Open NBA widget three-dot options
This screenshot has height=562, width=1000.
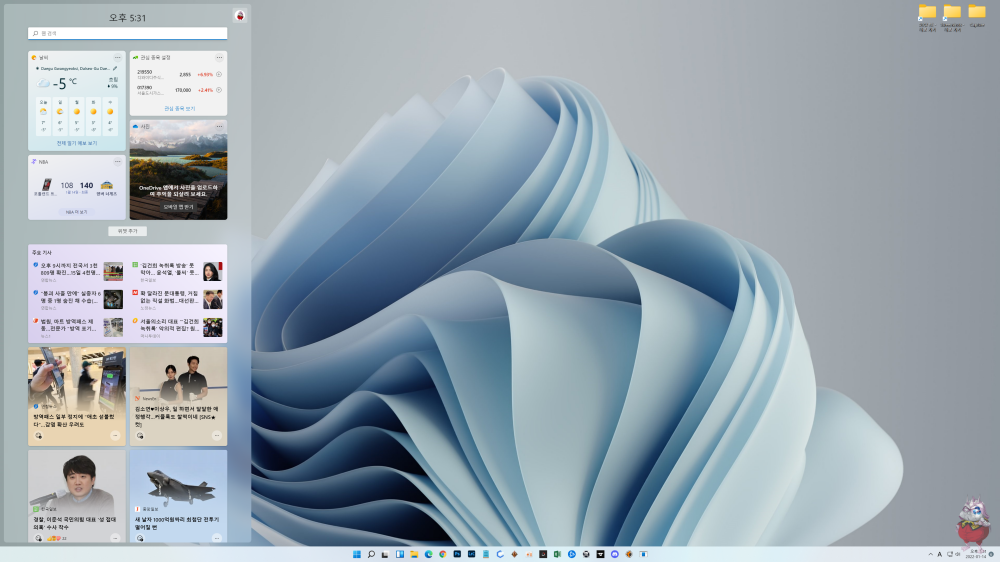click(x=117, y=161)
